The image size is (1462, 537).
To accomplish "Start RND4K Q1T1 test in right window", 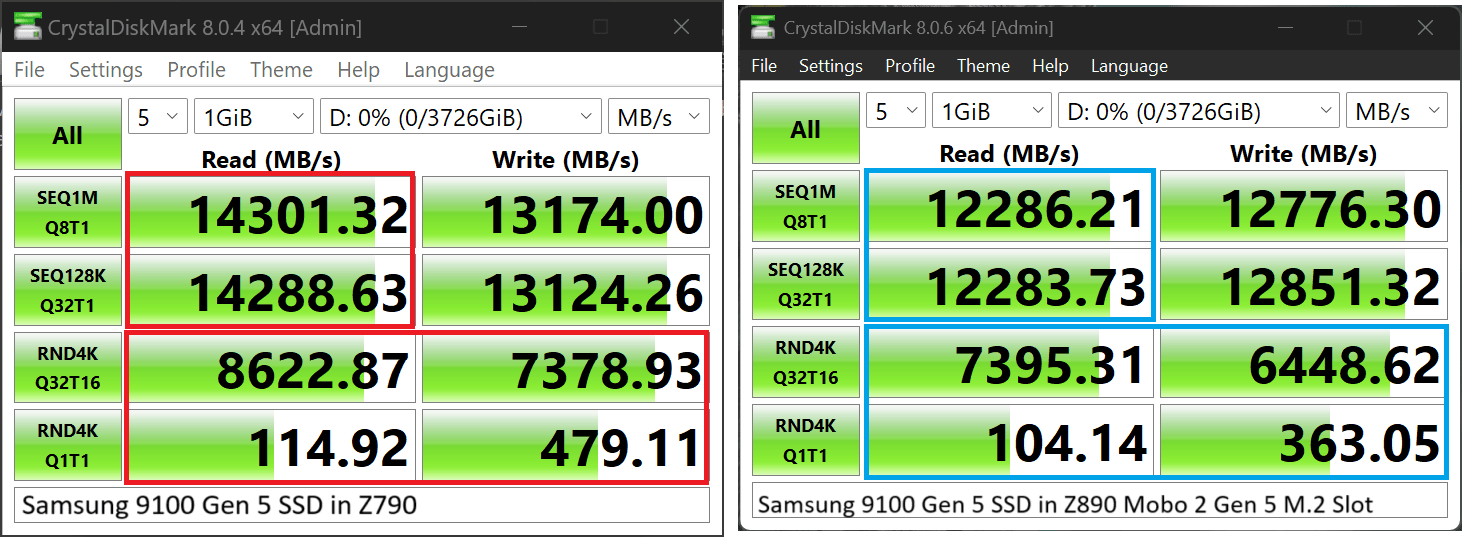I will coord(806,440).
